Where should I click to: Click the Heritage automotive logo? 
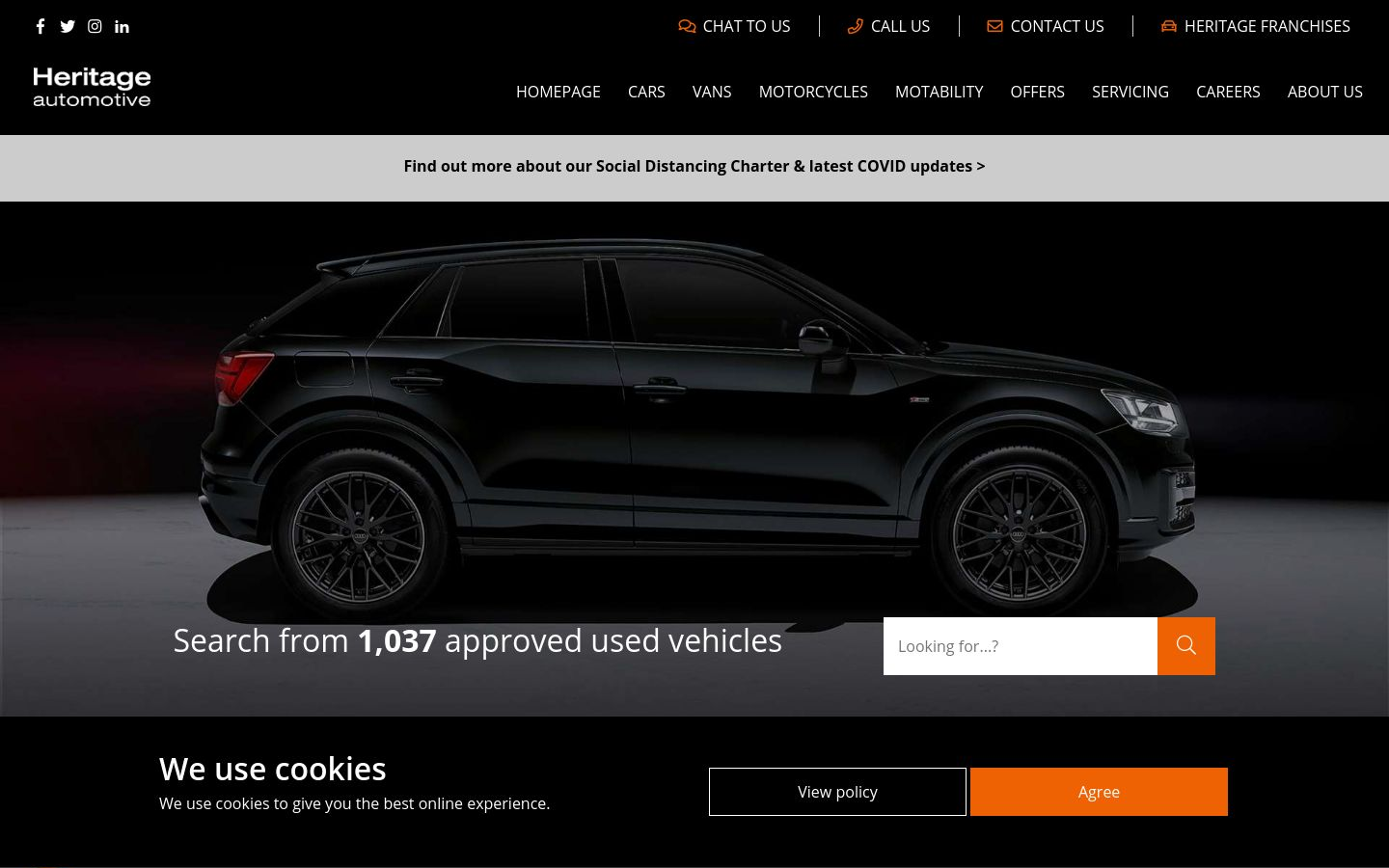pyautogui.click(x=92, y=87)
